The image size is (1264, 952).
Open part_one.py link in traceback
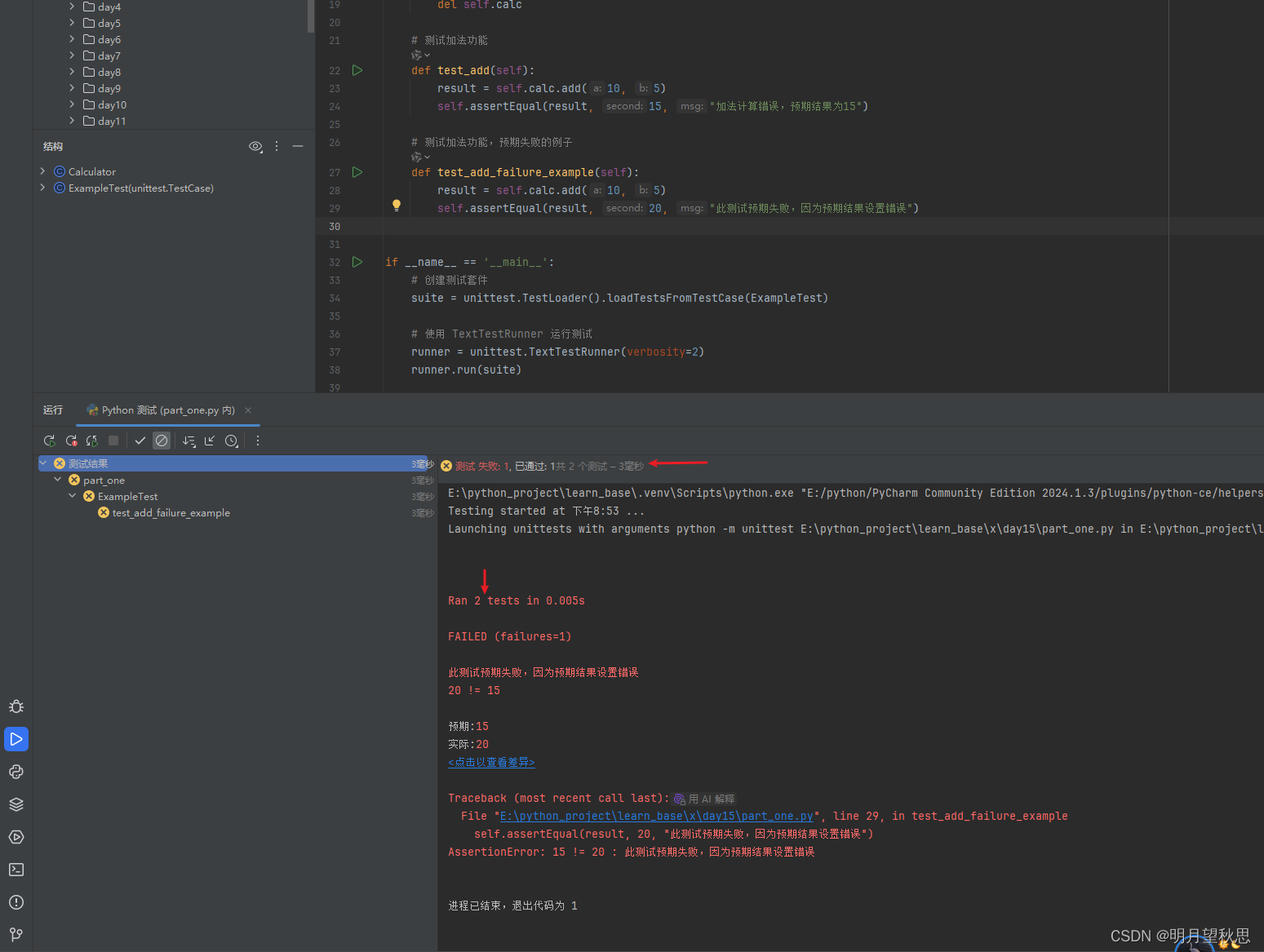[x=656, y=816]
